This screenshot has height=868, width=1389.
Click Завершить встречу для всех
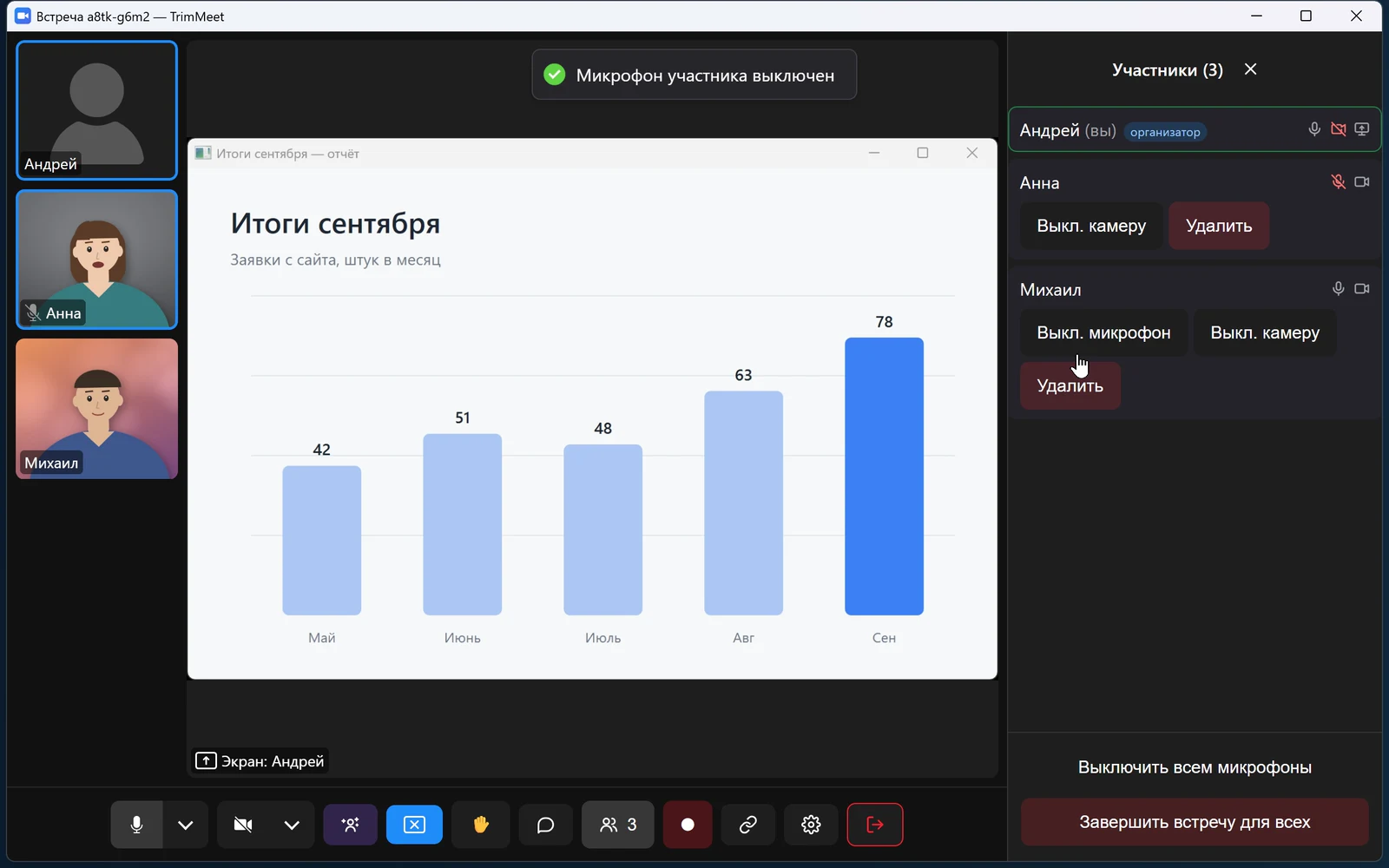tap(1195, 822)
